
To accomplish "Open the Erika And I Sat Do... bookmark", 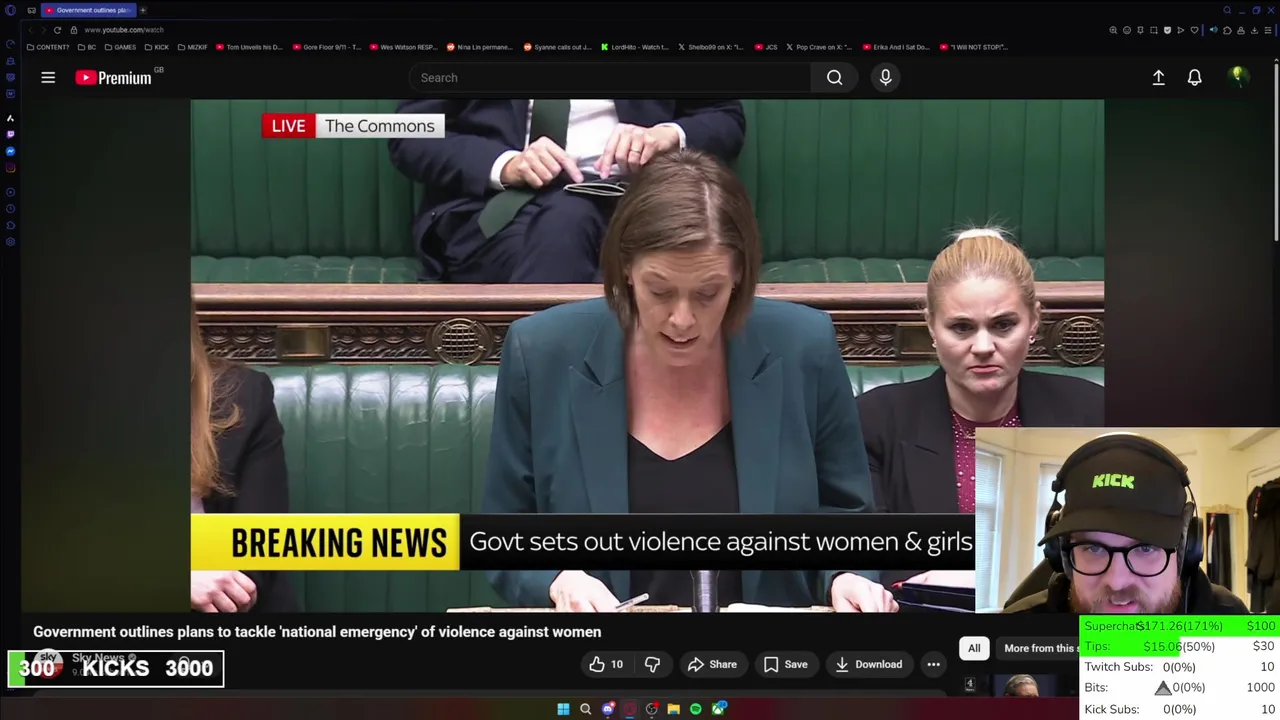I will (x=897, y=47).
